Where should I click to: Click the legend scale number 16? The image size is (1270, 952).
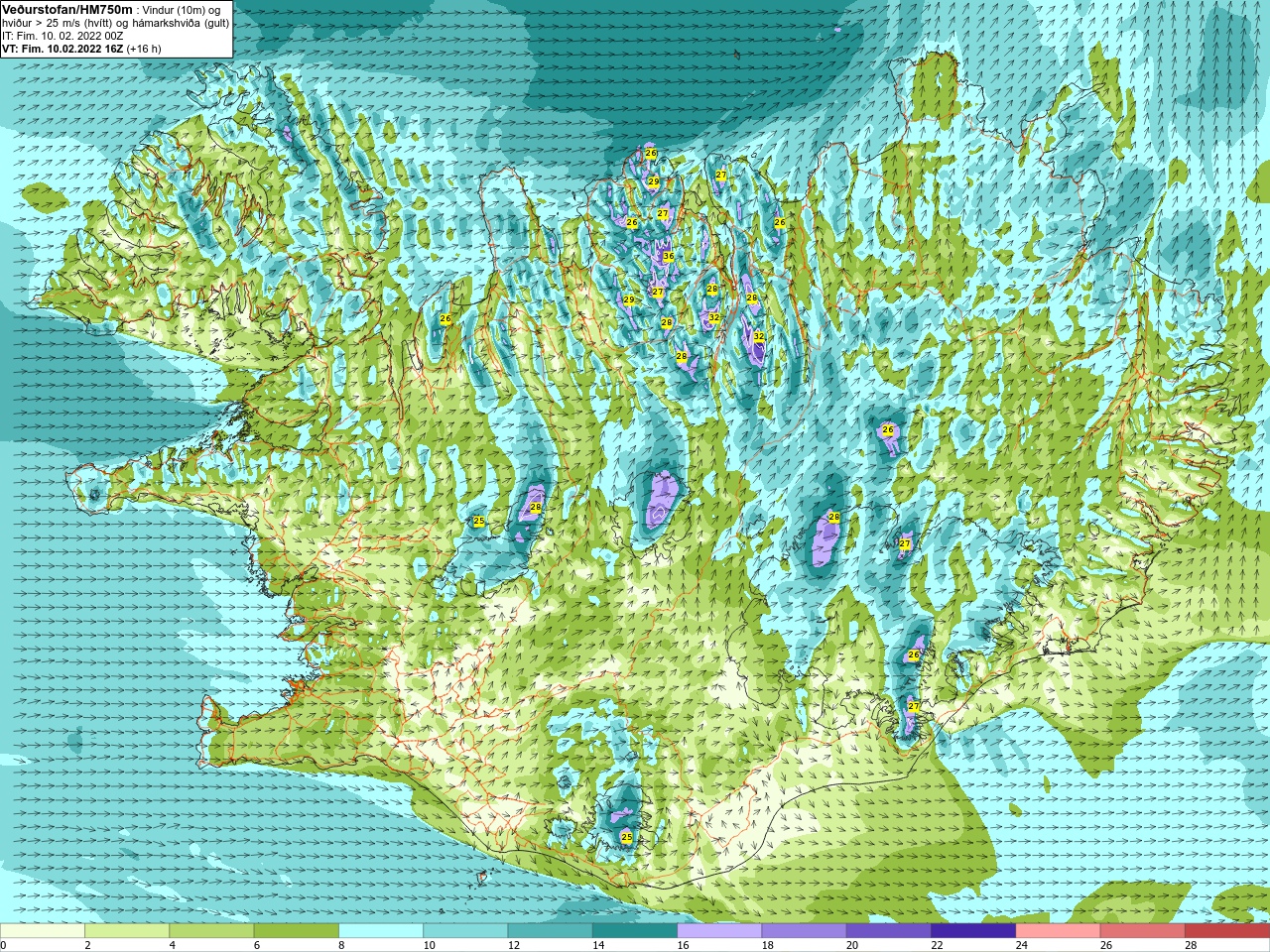[684, 945]
